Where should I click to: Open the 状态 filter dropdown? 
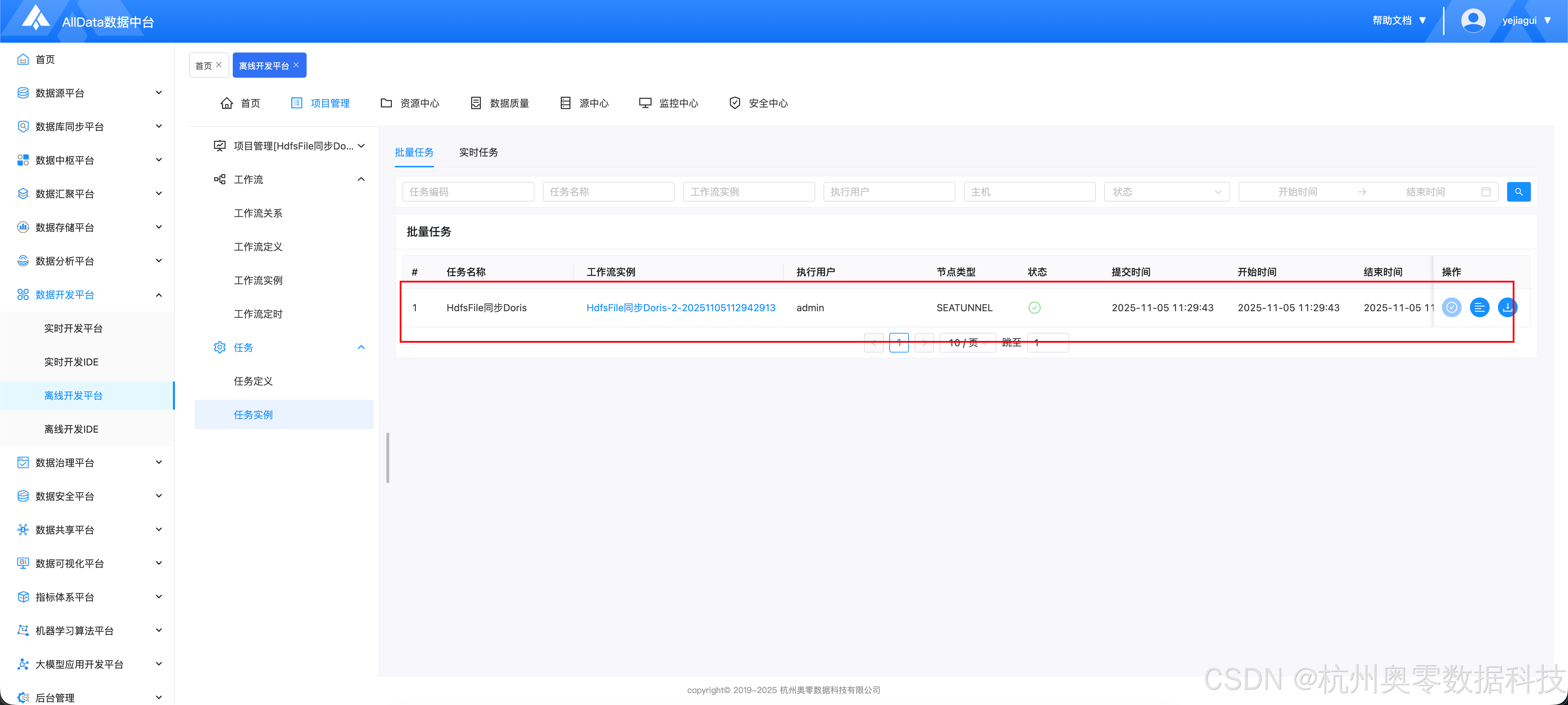coord(1166,192)
